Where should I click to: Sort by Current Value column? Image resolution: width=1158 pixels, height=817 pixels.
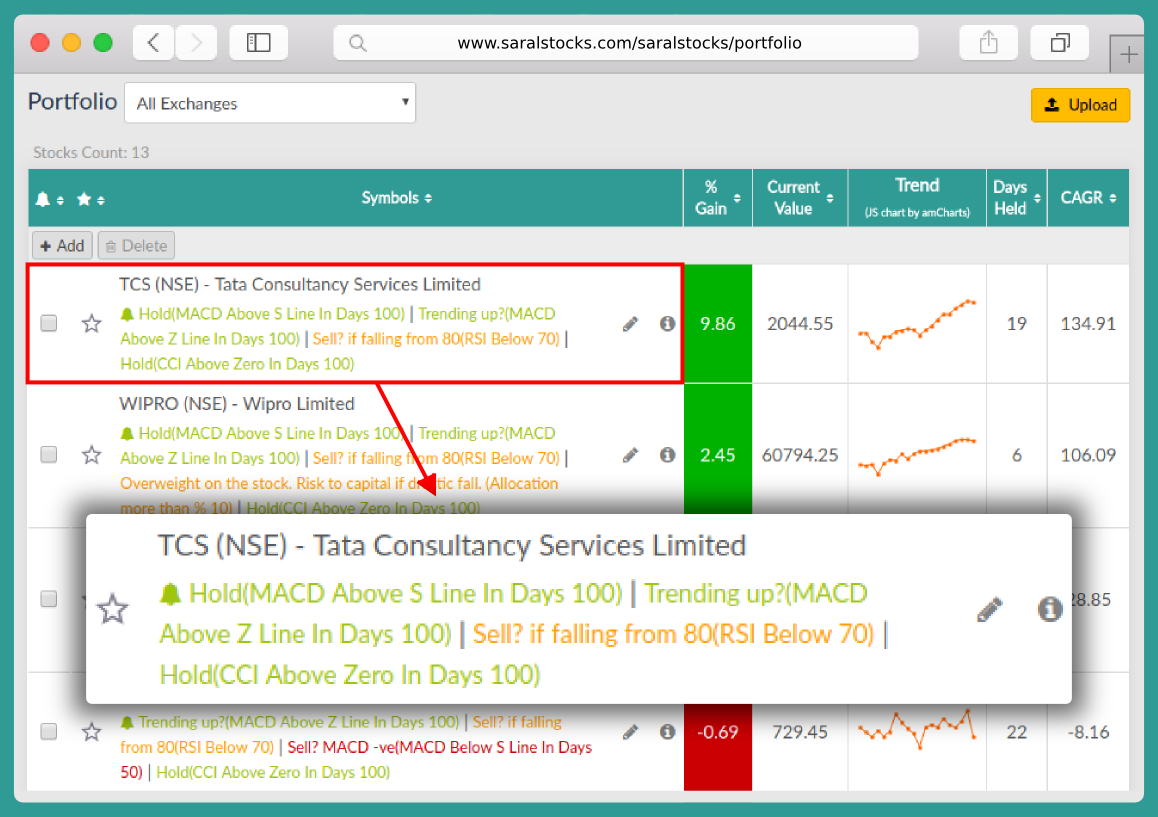(x=800, y=198)
